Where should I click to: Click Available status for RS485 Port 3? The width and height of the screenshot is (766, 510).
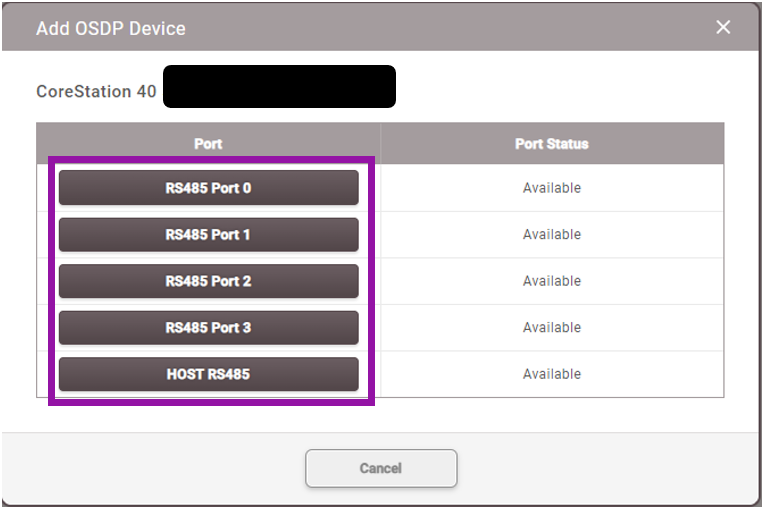(552, 328)
